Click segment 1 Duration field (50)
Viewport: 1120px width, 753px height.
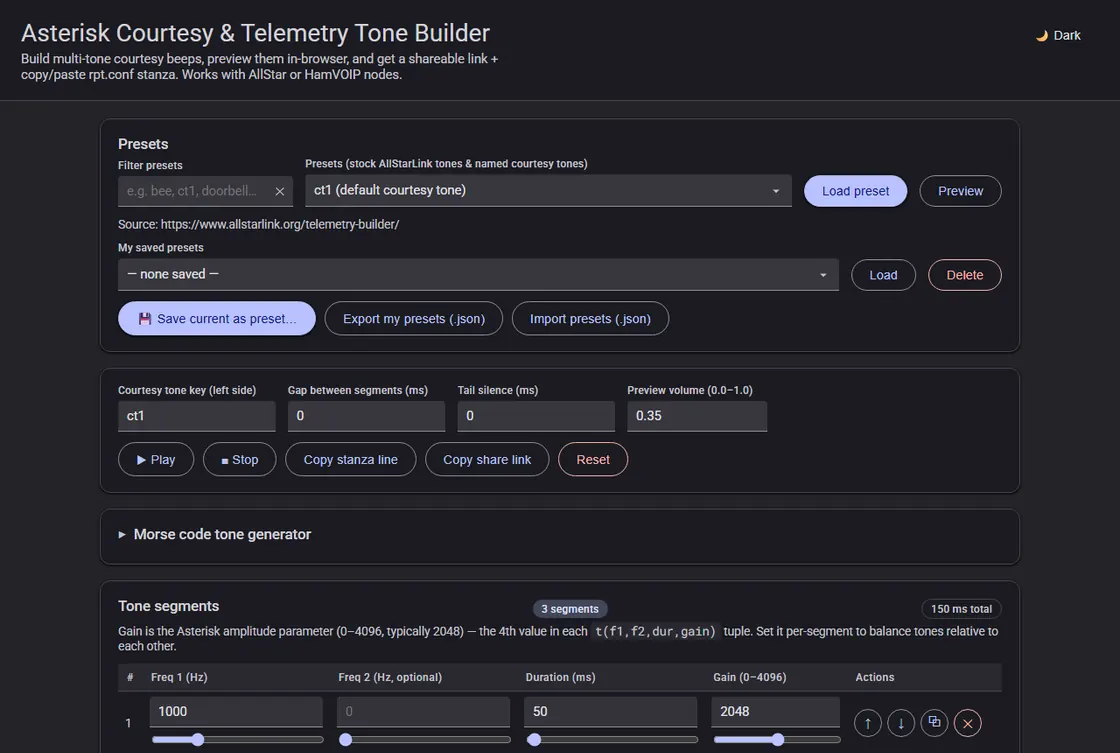click(610, 712)
